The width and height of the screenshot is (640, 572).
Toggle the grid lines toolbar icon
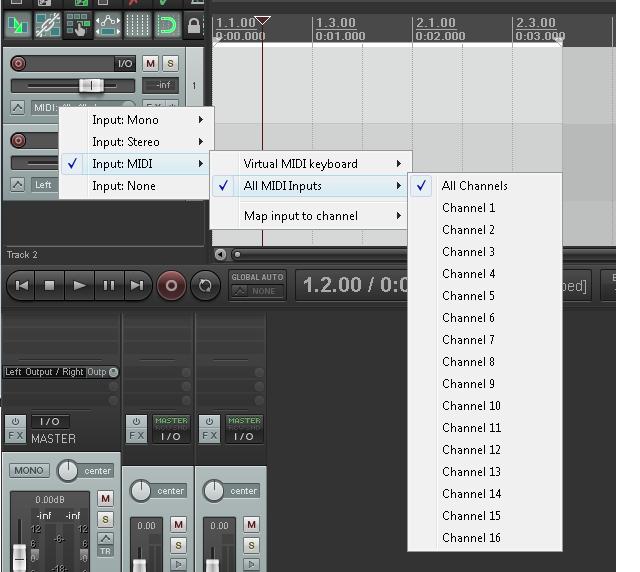tap(138, 26)
